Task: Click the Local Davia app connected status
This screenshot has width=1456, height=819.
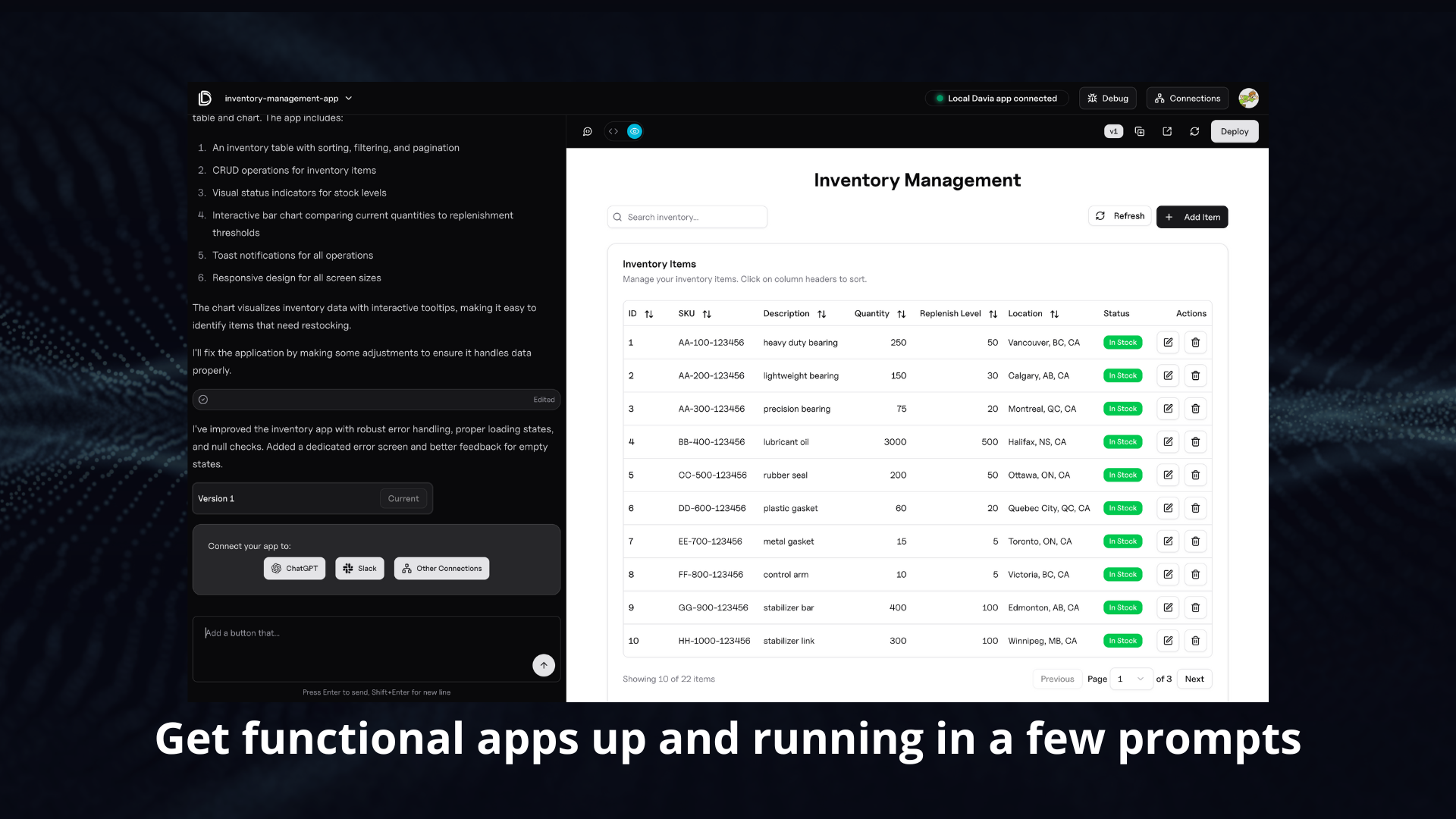Action: [x=996, y=99]
